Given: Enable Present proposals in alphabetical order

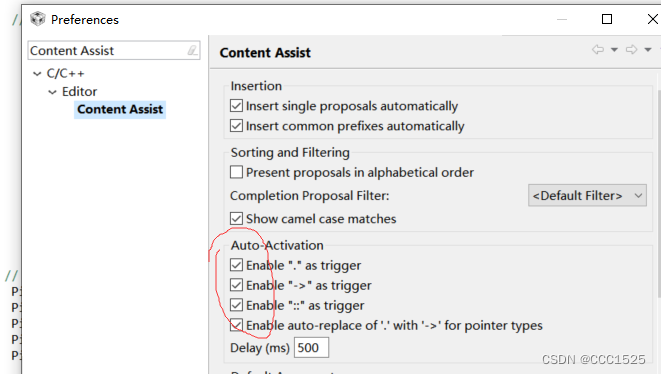Looking at the screenshot, I should click(x=236, y=172).
